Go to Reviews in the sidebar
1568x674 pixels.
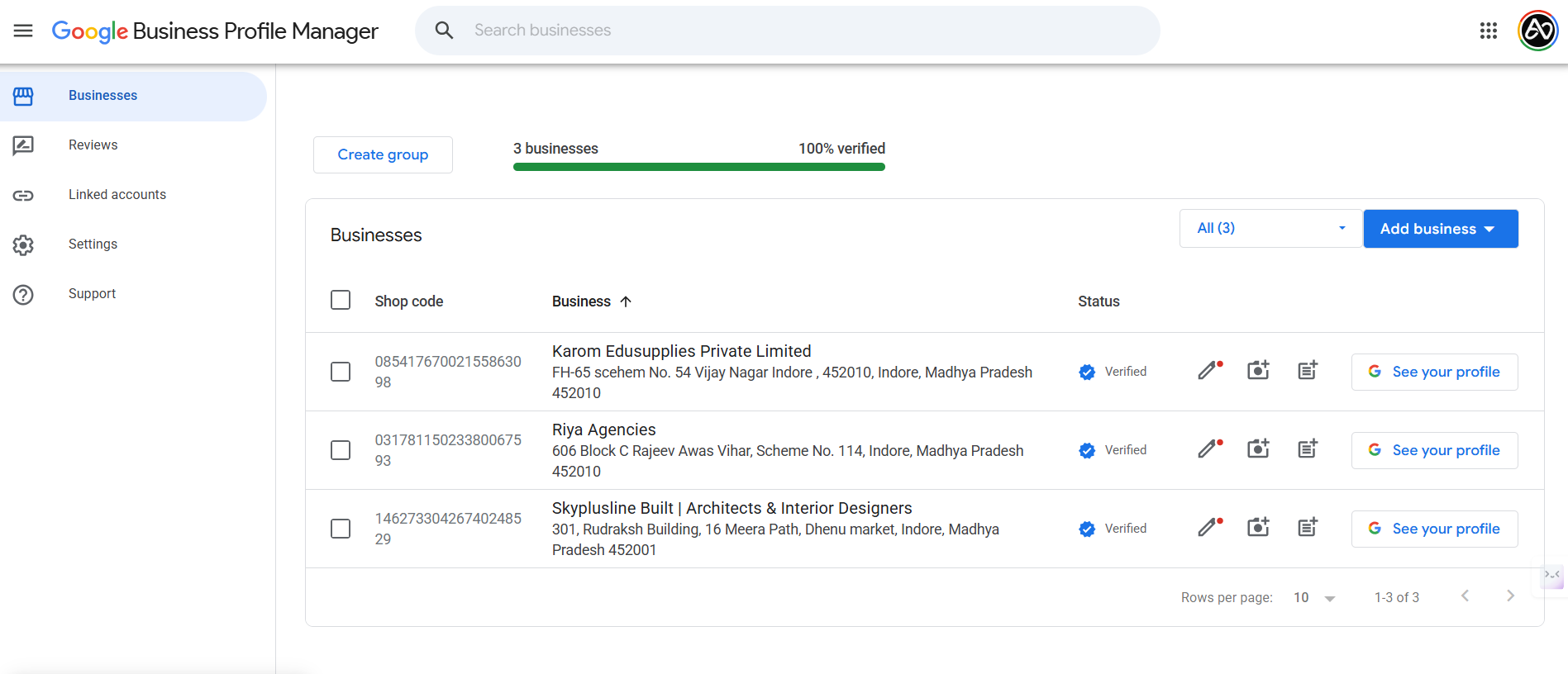point(133,145)
